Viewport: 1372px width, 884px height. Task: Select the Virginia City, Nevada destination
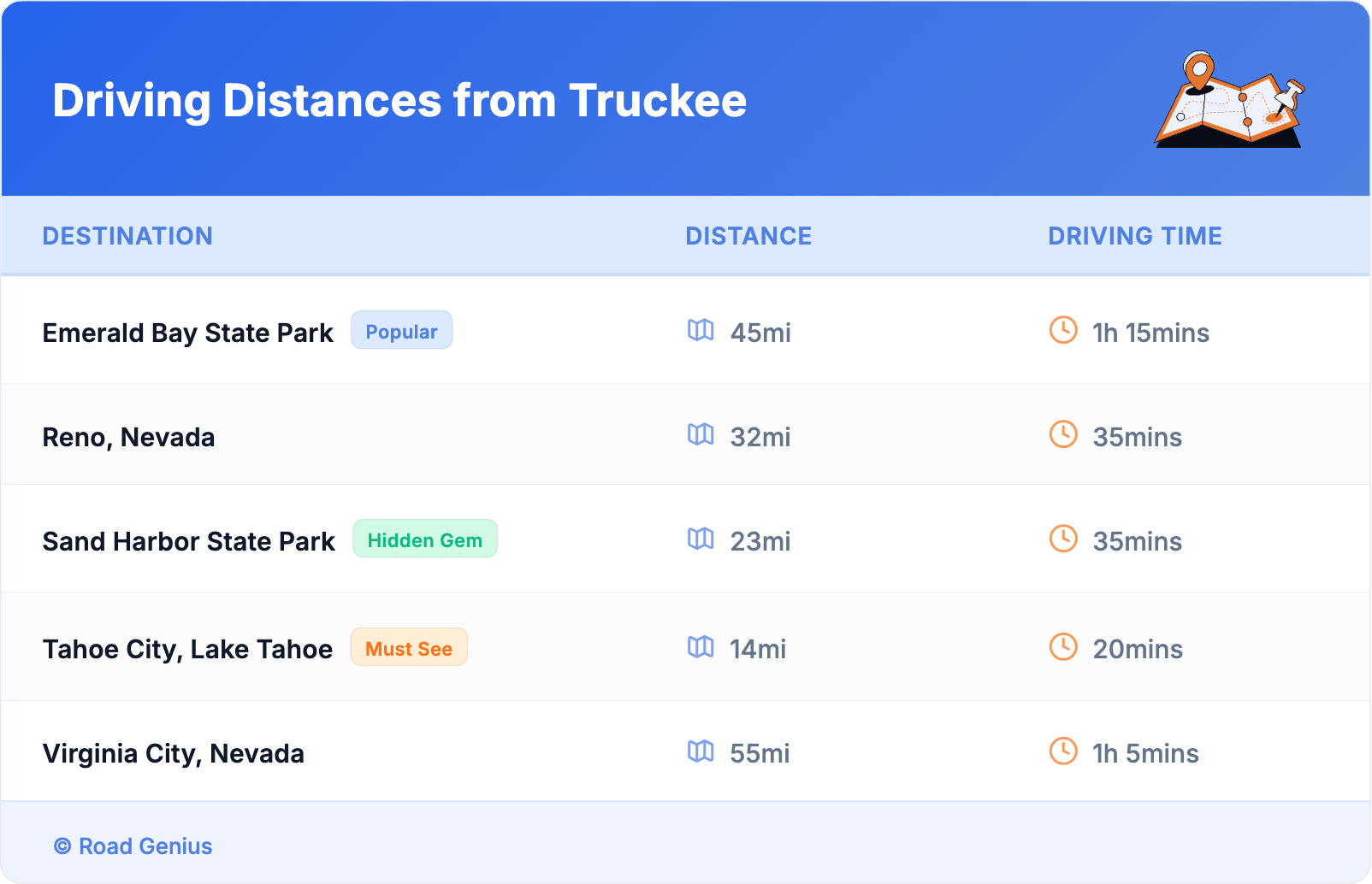pos(174,753)
